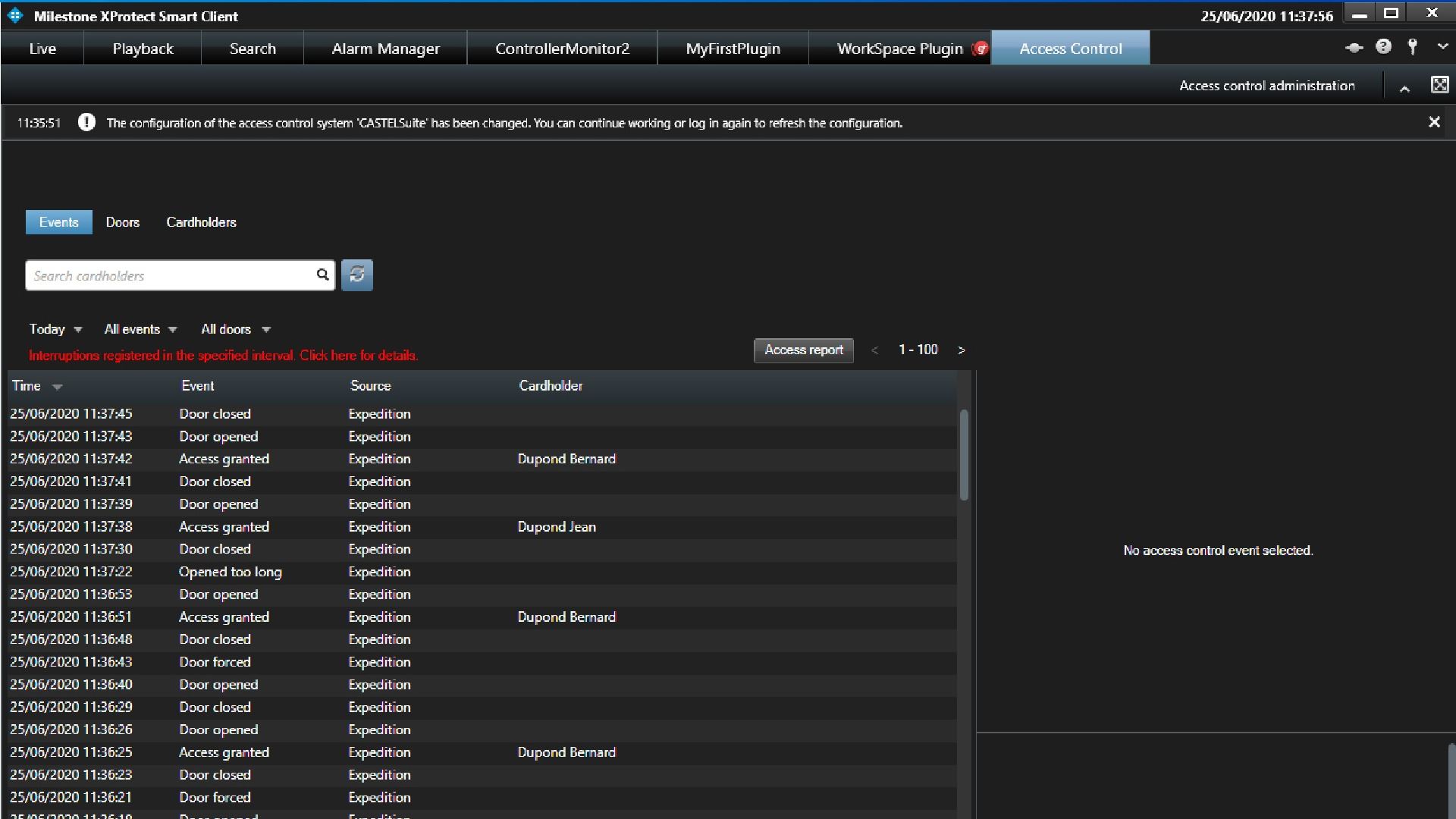The width and height of the screenshot is (1456, 819).
Task: Open the All events filter dropdown
Action: [140, 329]
